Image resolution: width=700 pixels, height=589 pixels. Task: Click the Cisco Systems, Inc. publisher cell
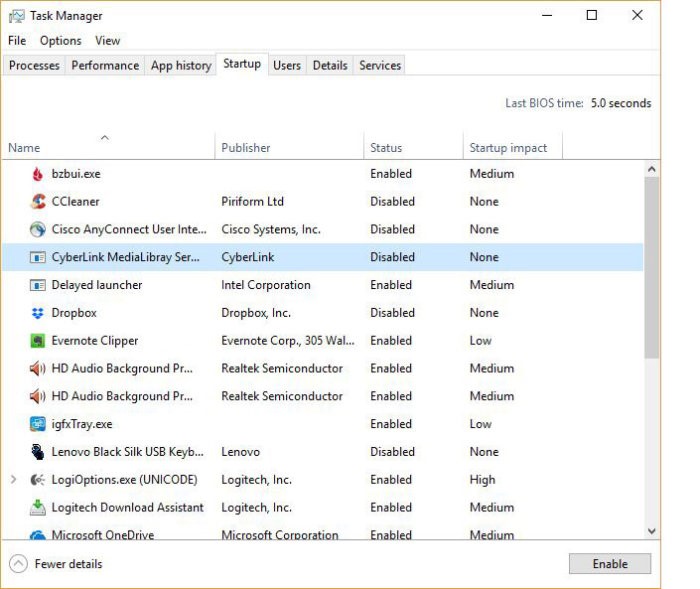coord(271,230)
